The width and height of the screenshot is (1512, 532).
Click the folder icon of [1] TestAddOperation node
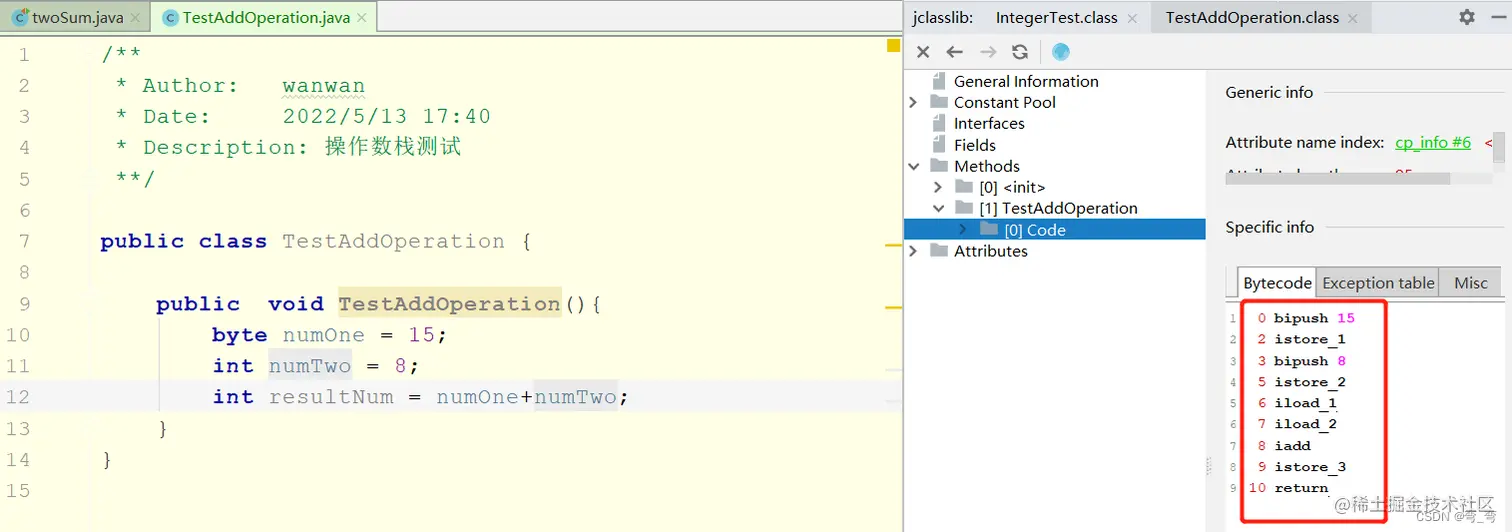point(963,208)
